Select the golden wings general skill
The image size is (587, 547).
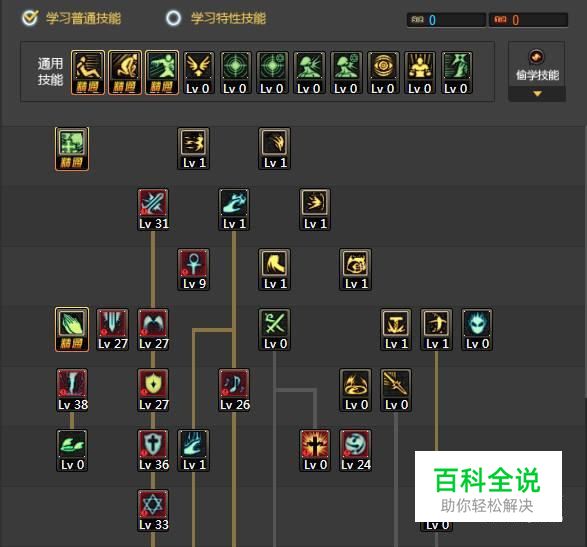coord(198,73)
